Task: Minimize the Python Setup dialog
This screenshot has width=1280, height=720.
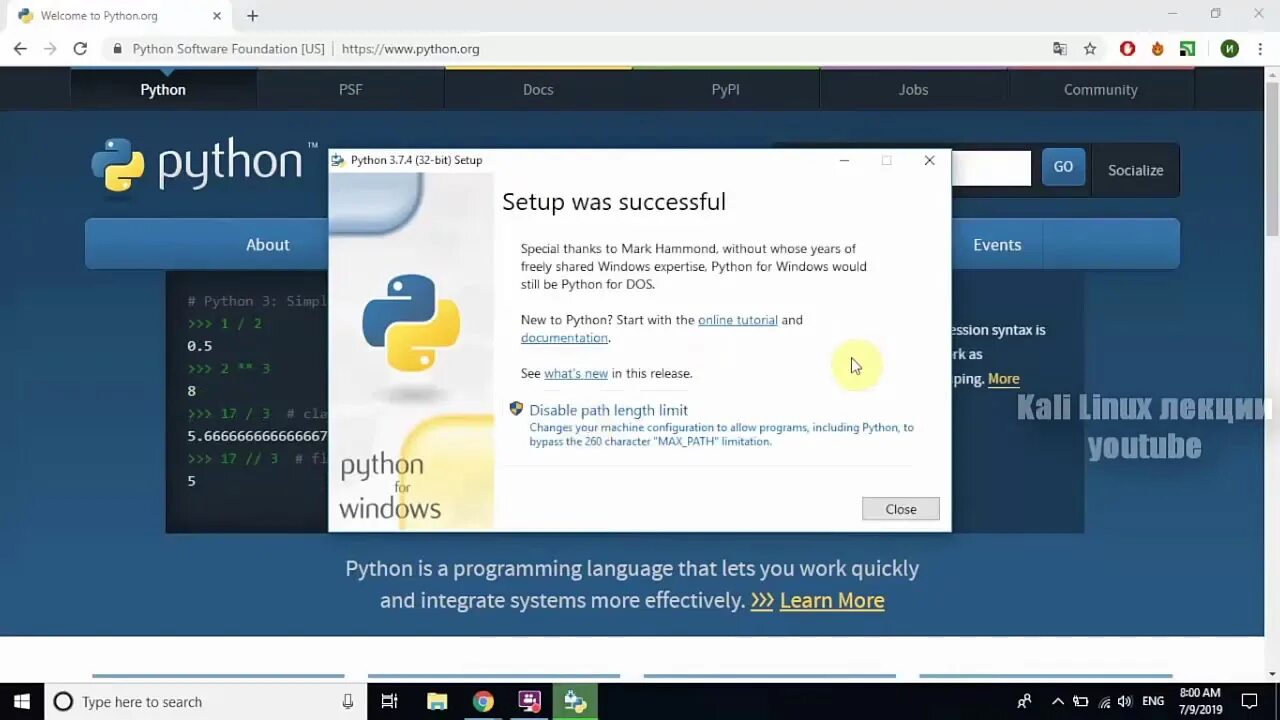Action: [x=844, y=160]
